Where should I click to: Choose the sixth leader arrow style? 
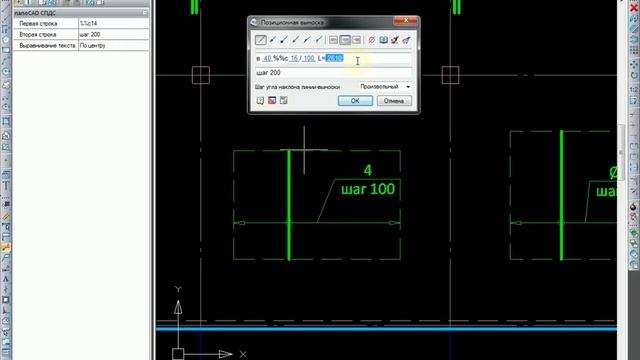pyautogui.click(x=318, y=40)
